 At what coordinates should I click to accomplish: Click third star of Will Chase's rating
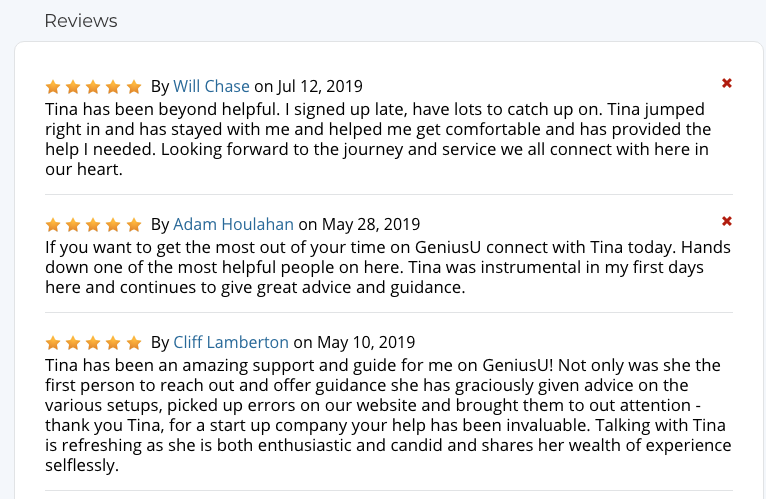[94, 87]
